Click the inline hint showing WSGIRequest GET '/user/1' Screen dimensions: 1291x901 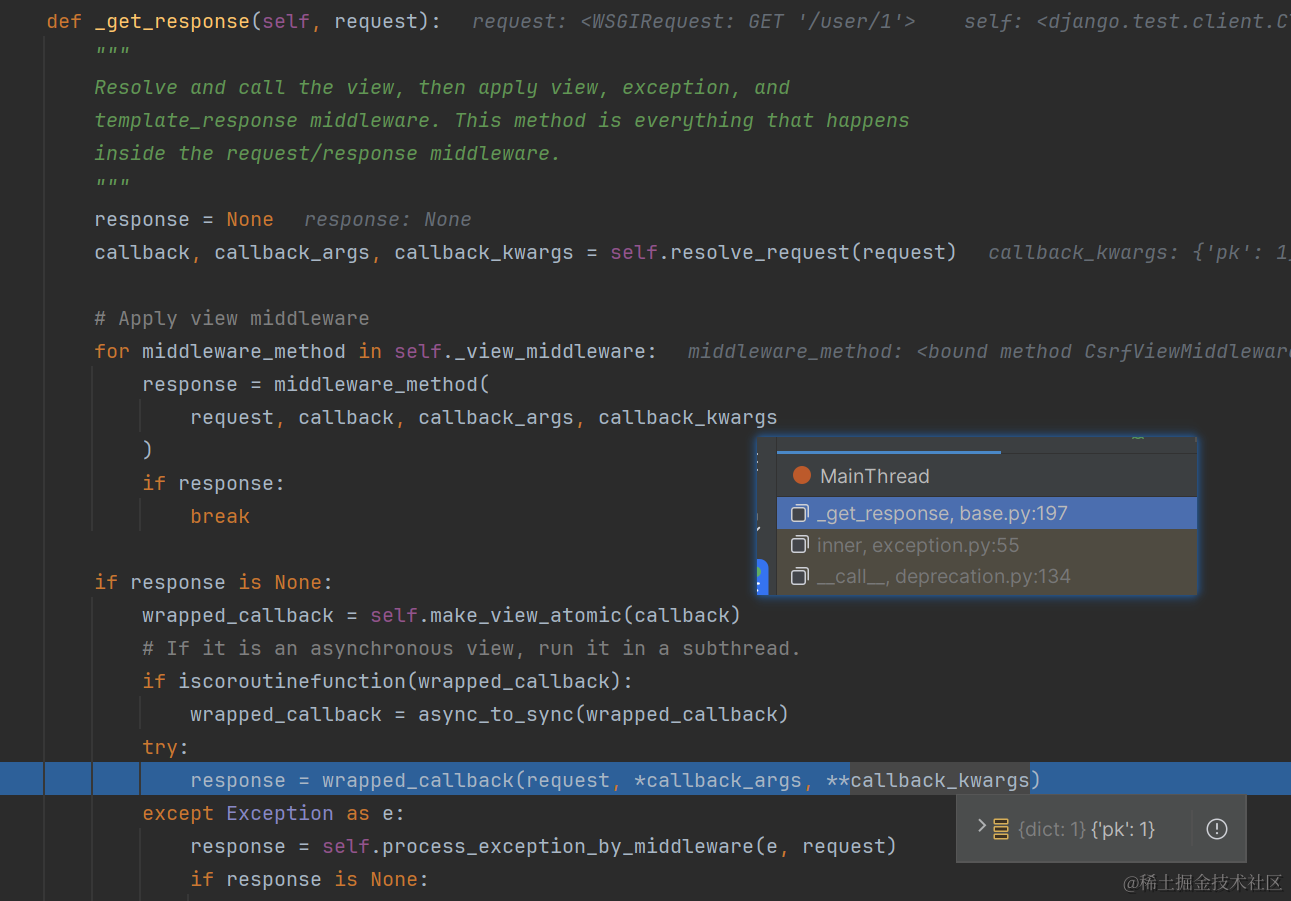click(693, 21)
